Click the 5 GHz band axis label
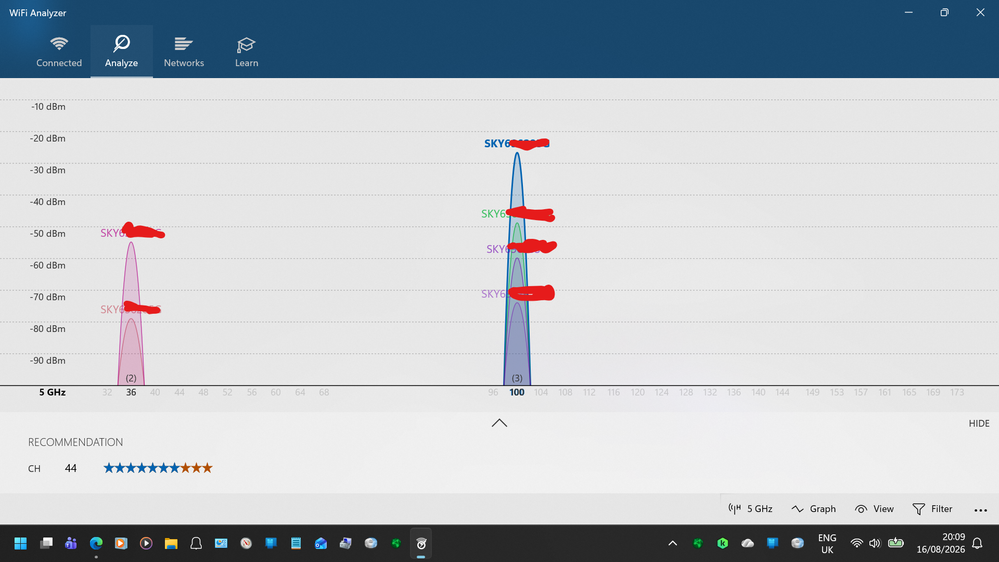 click(52, 393)
